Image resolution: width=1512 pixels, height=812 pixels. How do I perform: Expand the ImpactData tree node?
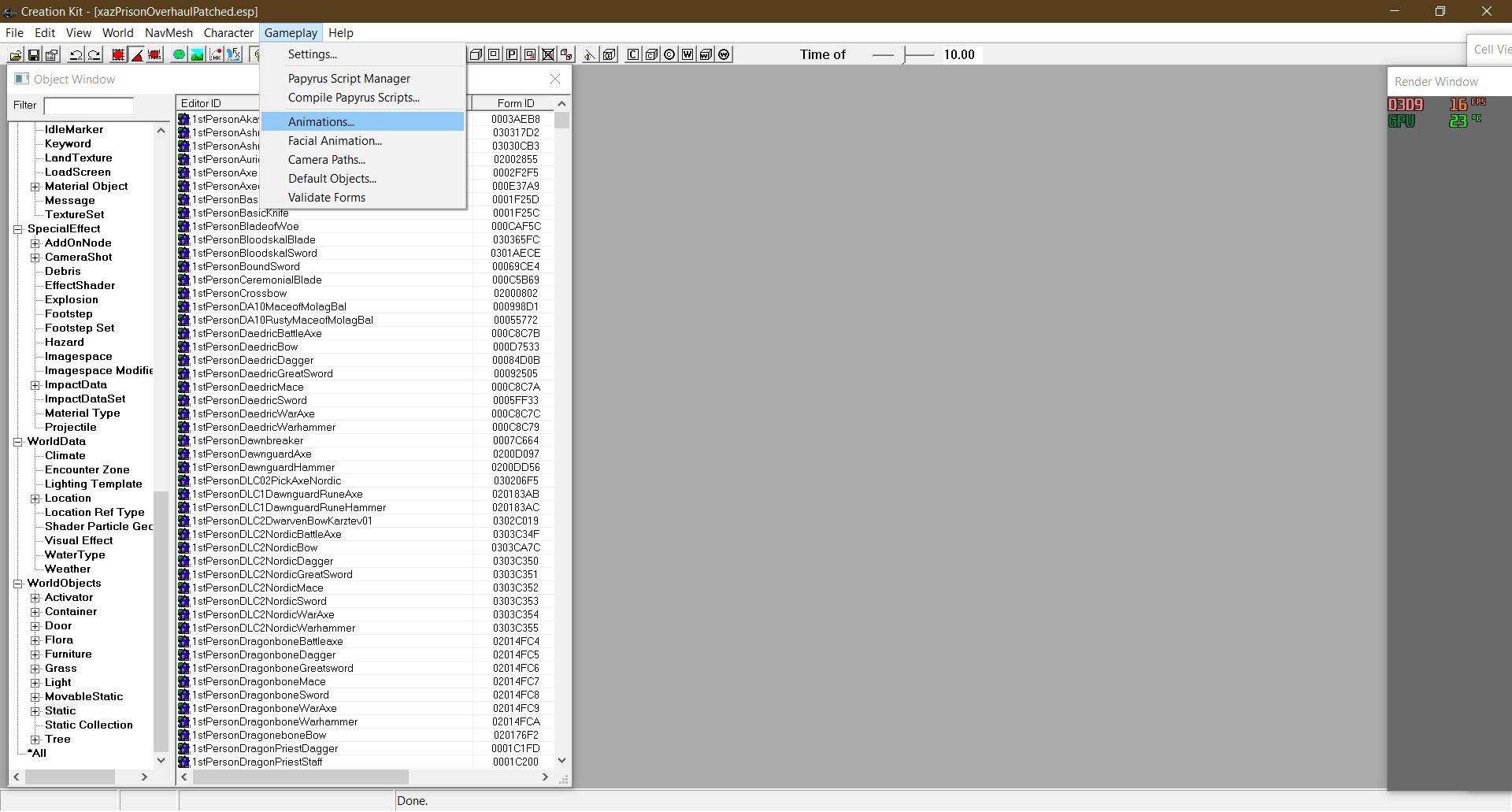pyautogui.click(x=35, y=385)
